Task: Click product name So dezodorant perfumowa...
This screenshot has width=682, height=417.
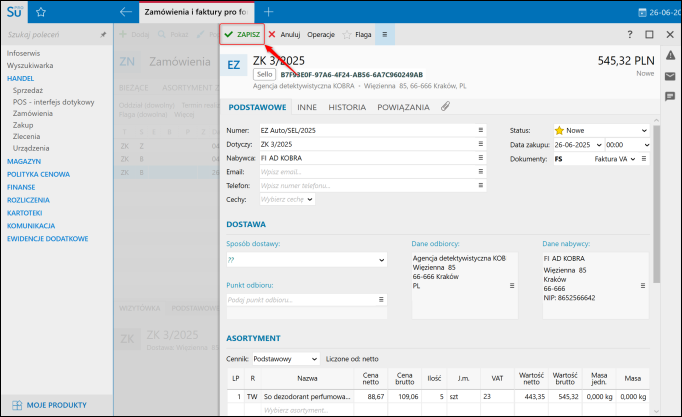Action: (x=307, y=397)
